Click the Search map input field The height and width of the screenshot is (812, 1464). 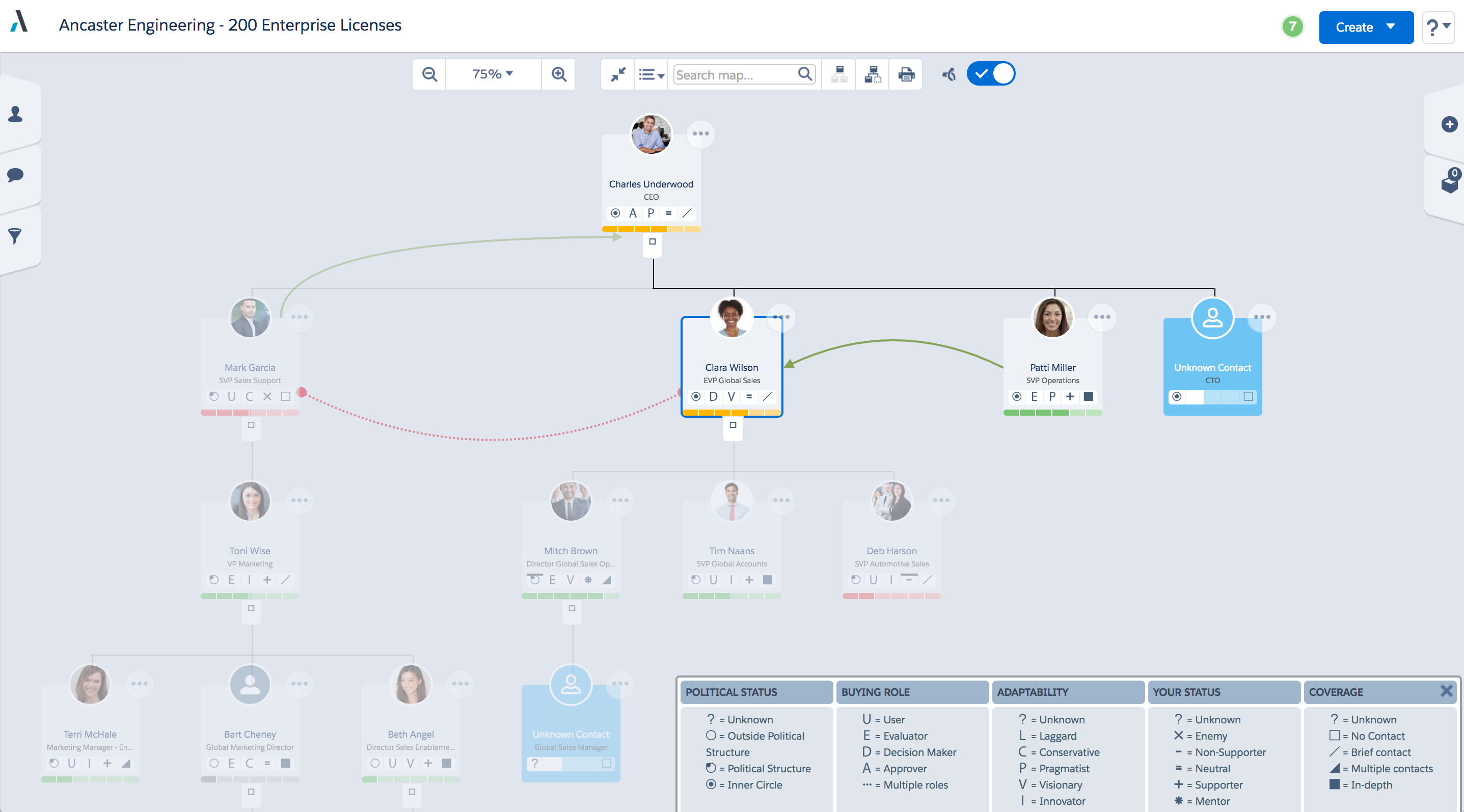pos(734,74)
